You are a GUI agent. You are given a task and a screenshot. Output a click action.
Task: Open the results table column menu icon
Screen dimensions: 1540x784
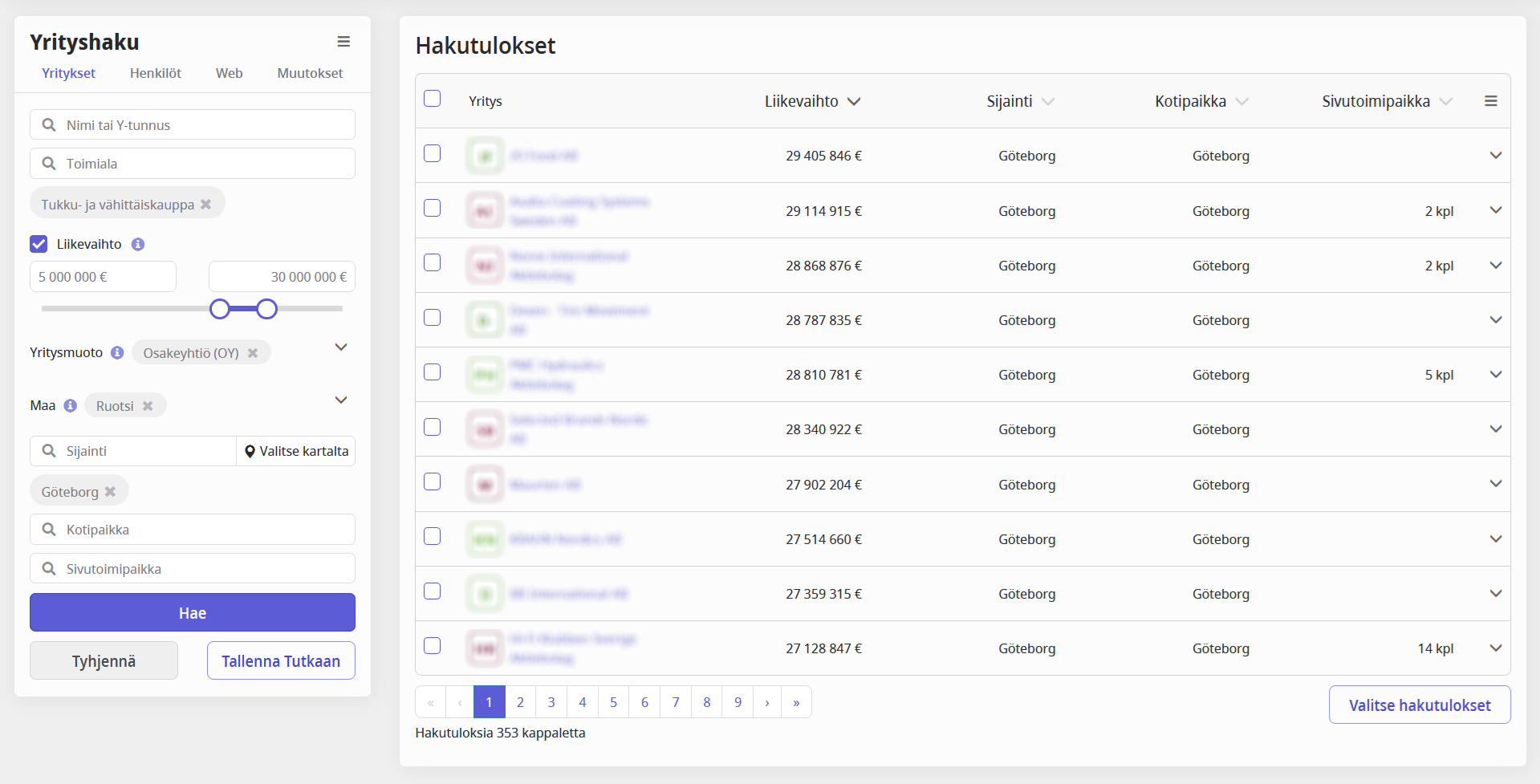(x=1491, y=101)
